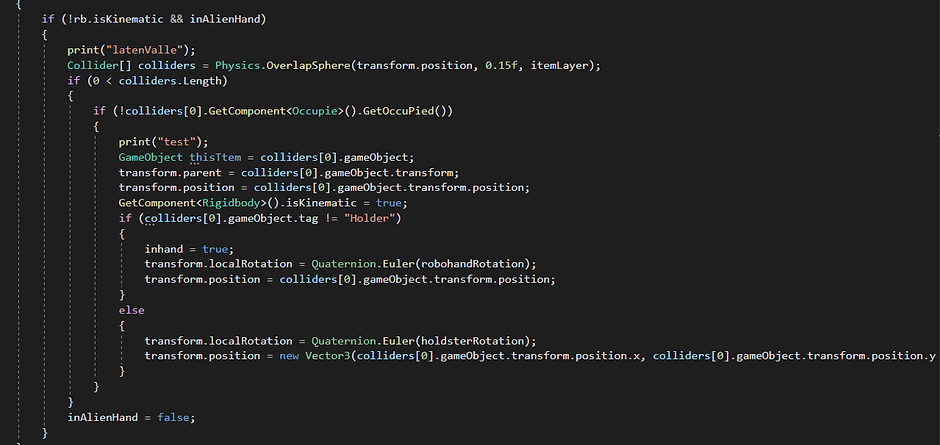Screen dimensions: 940x445
Task: Click the inAlienHand = false statement
Action: click(131, 418)
